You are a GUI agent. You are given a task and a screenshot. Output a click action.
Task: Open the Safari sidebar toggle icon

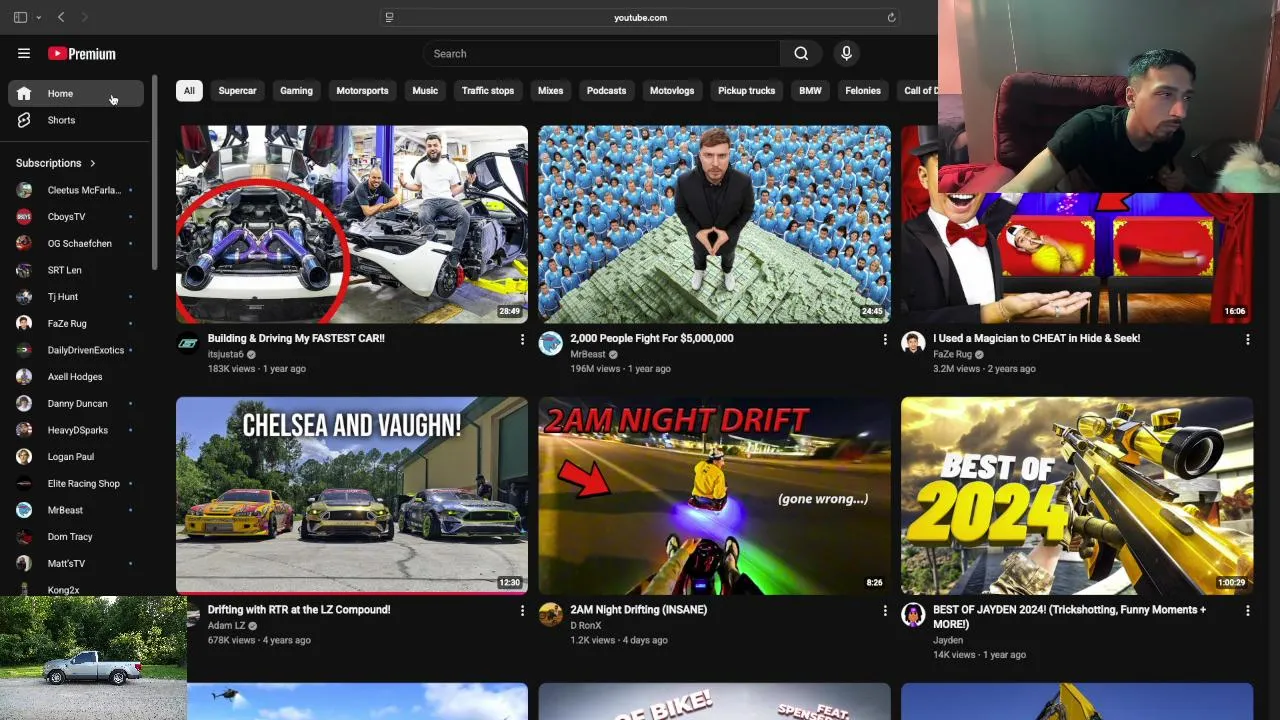click(20, 17)
